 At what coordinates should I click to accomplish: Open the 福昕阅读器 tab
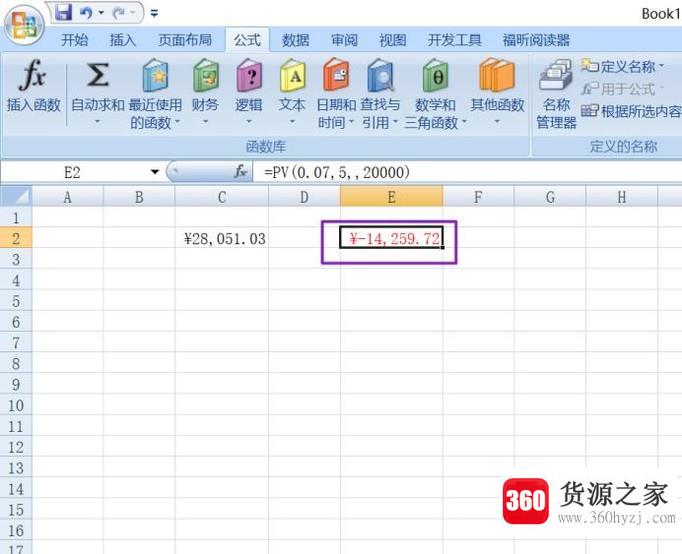pos(536,40)
